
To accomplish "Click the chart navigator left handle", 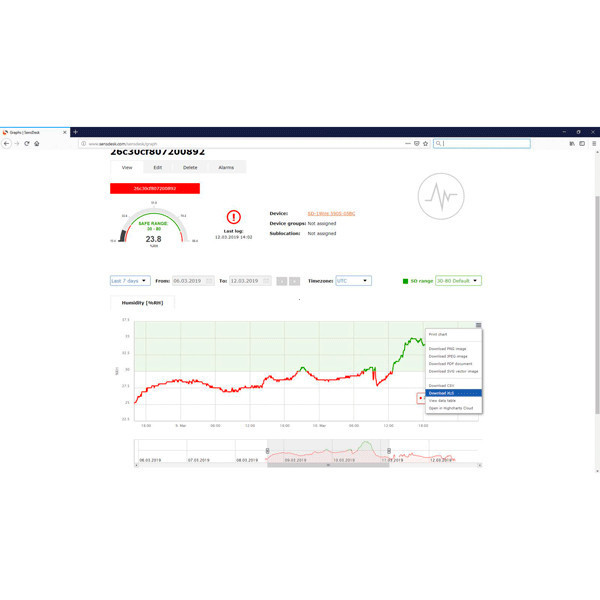I will click(267, 451).
